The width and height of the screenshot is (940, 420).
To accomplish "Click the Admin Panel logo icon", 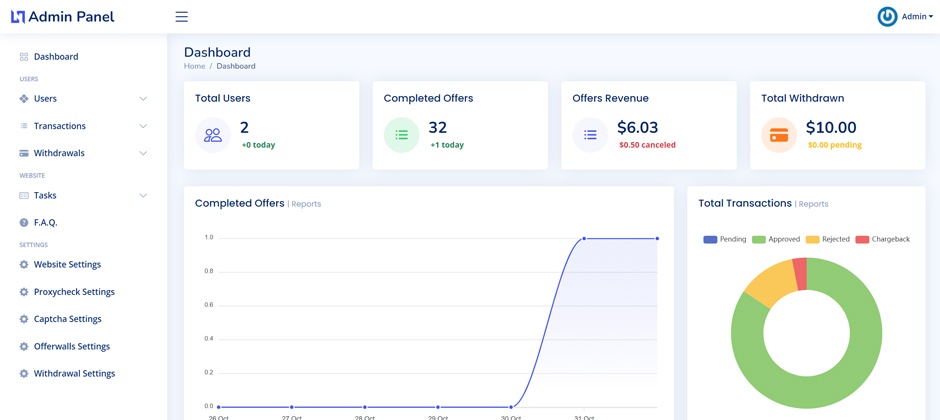I will pos(18,17).
